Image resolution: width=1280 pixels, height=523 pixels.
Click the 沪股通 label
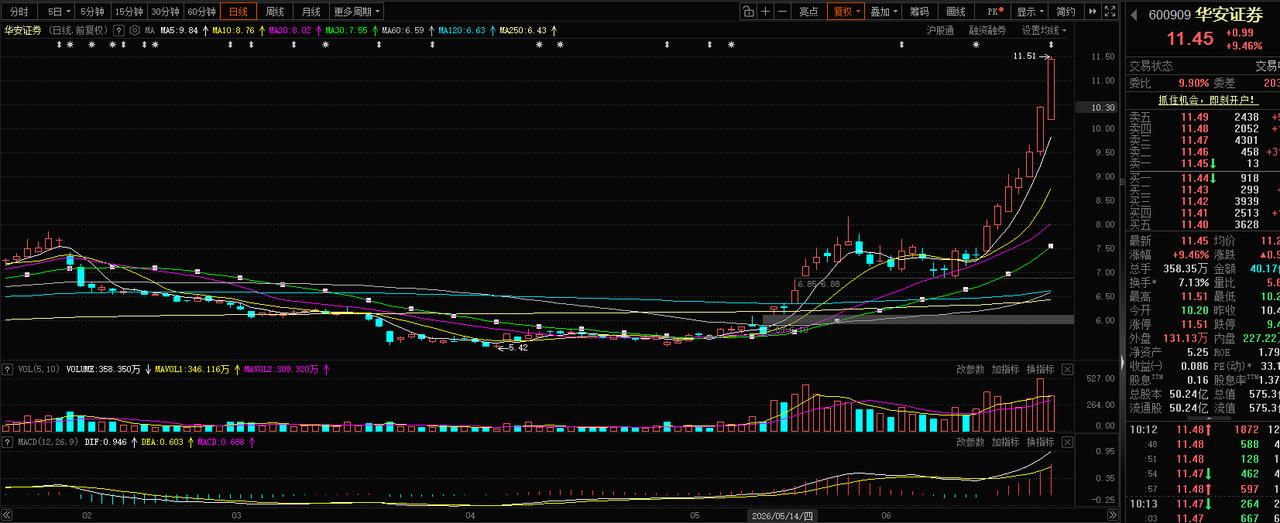pyautogui.click(x=940, y=30)
